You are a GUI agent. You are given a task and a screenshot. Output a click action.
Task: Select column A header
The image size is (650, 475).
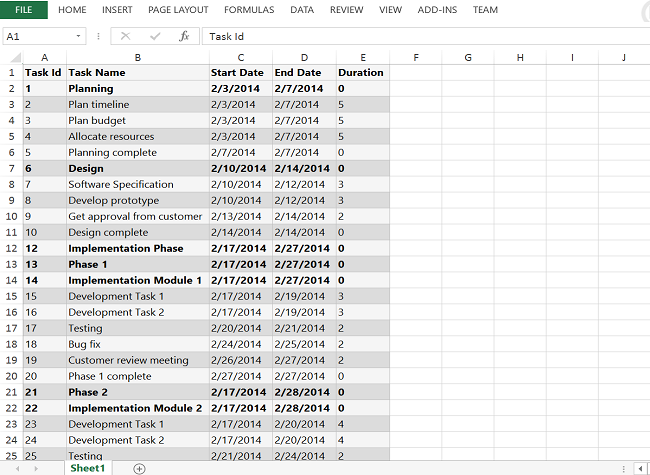click(44, 58)
